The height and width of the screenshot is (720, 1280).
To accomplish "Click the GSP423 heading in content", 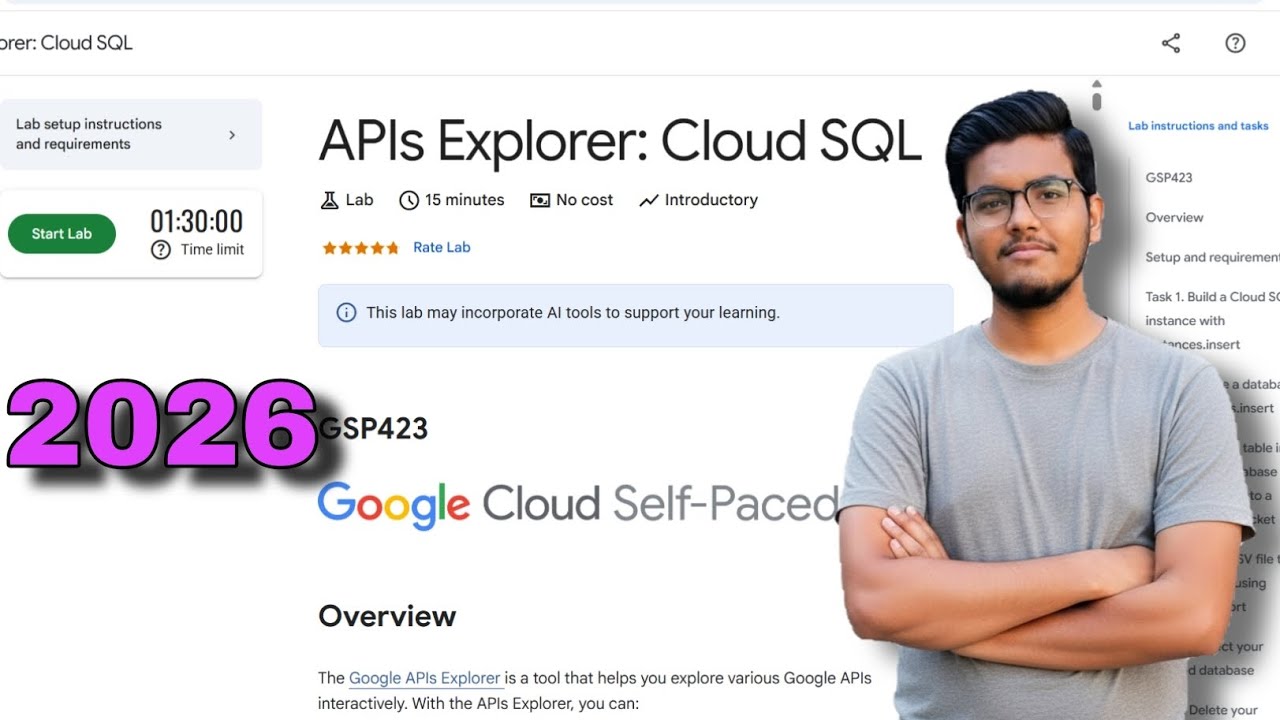I will [x=373, y=430].
